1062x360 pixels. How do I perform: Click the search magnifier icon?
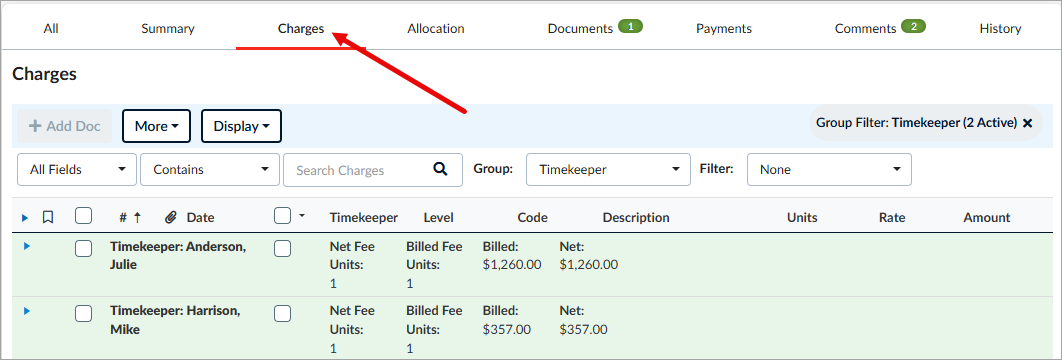pos(440,169)
